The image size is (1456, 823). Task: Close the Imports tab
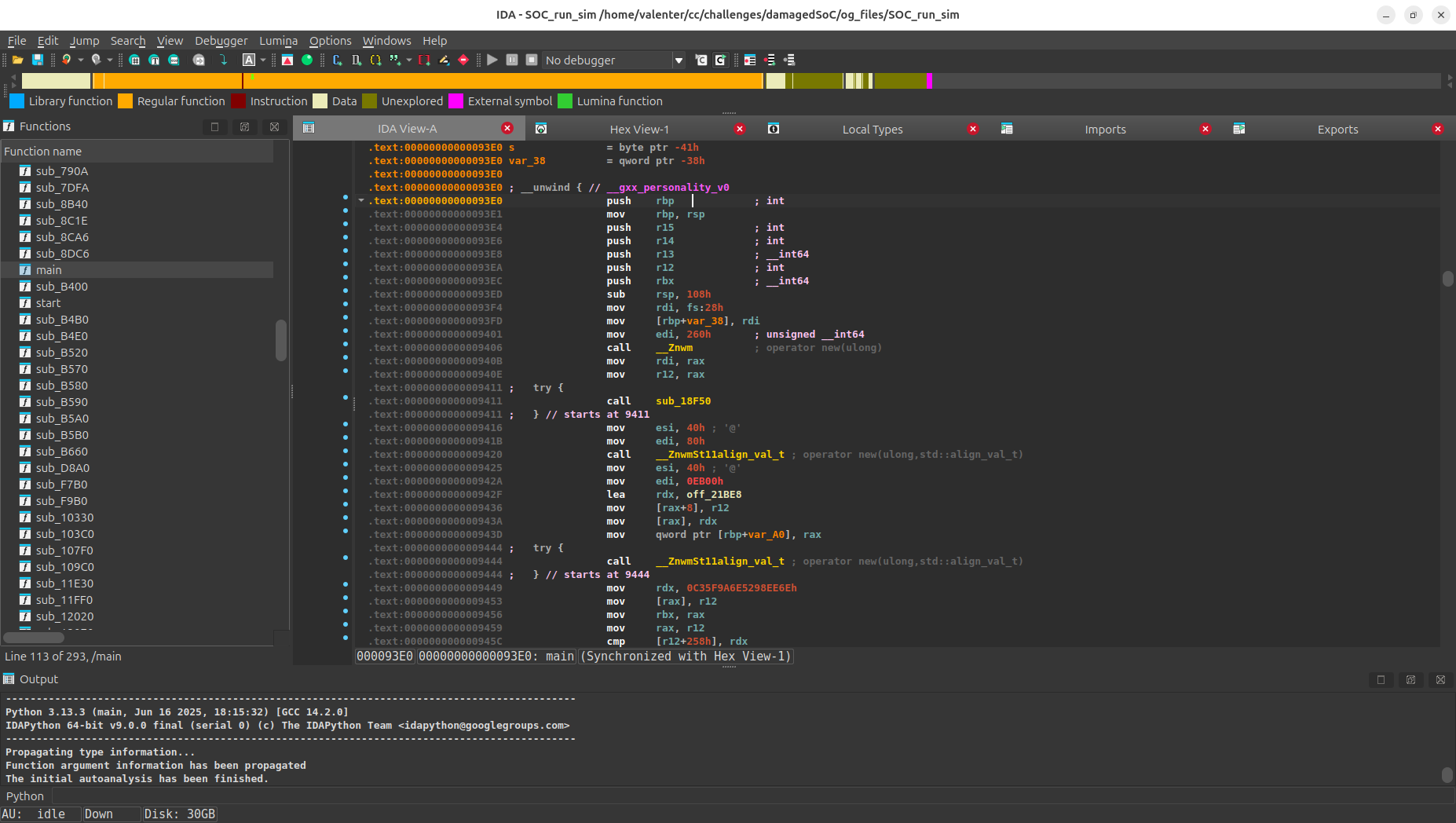(x=1205, y=129)
